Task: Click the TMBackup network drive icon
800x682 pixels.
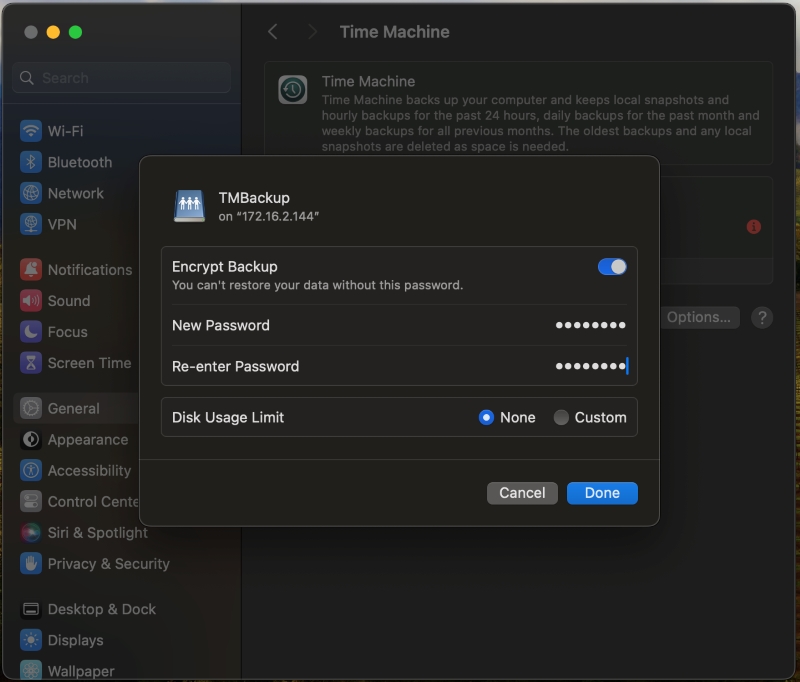Action: [189, 206]
